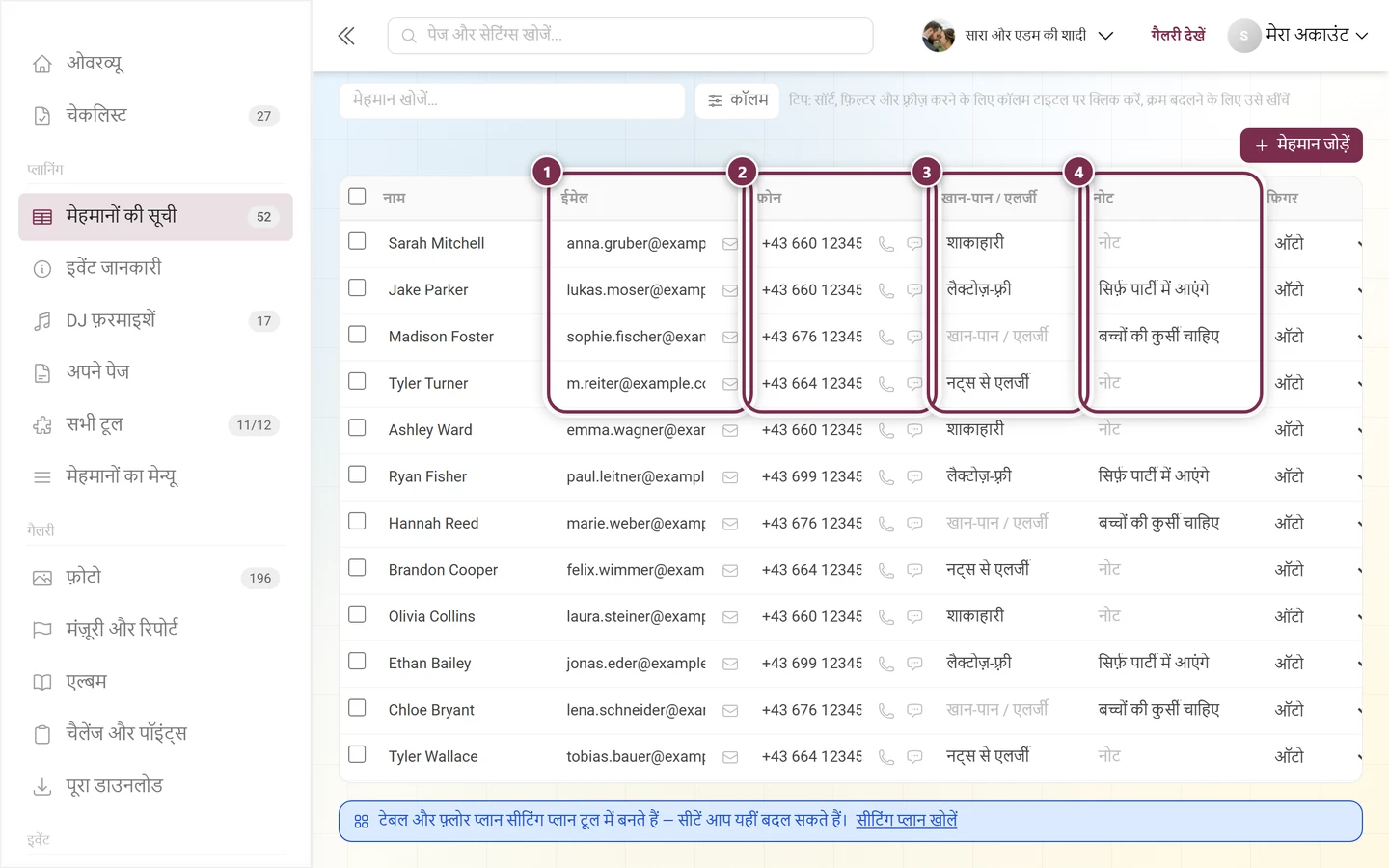
Task: Open the ऑटो dropdown for Chloe Bryant
Action: tap(1316, 711)
